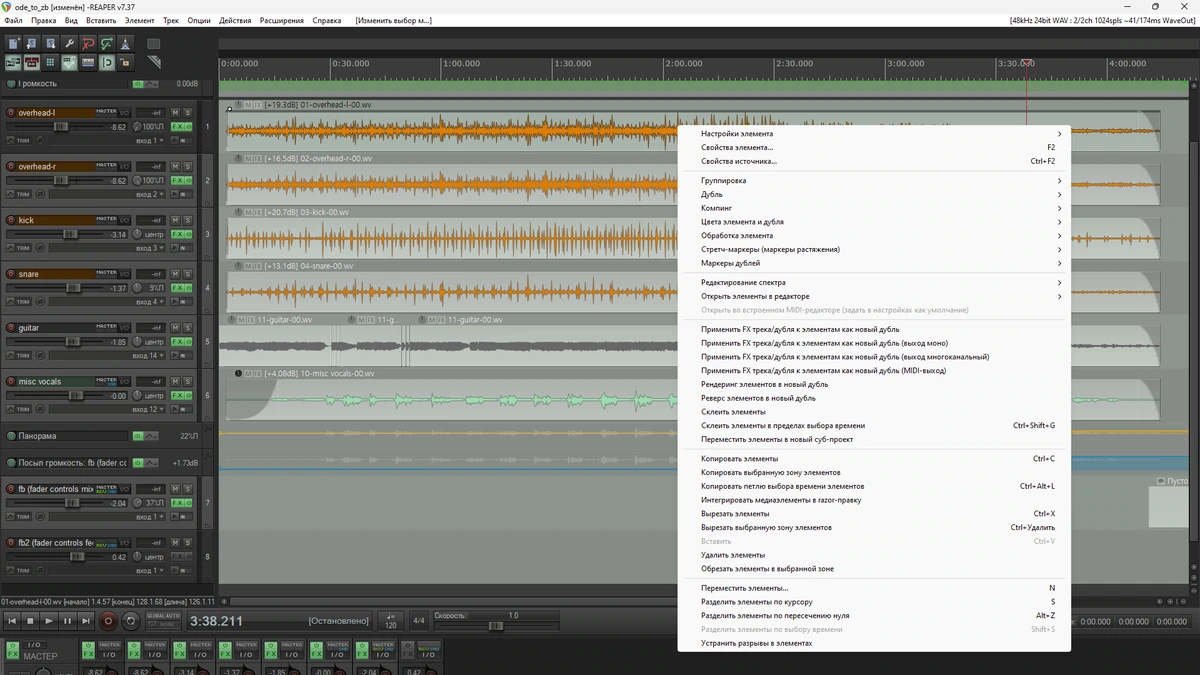This screenshot has height=675, width=1200.
Task: Open FX chain for snare track
Action: [178, 288]
